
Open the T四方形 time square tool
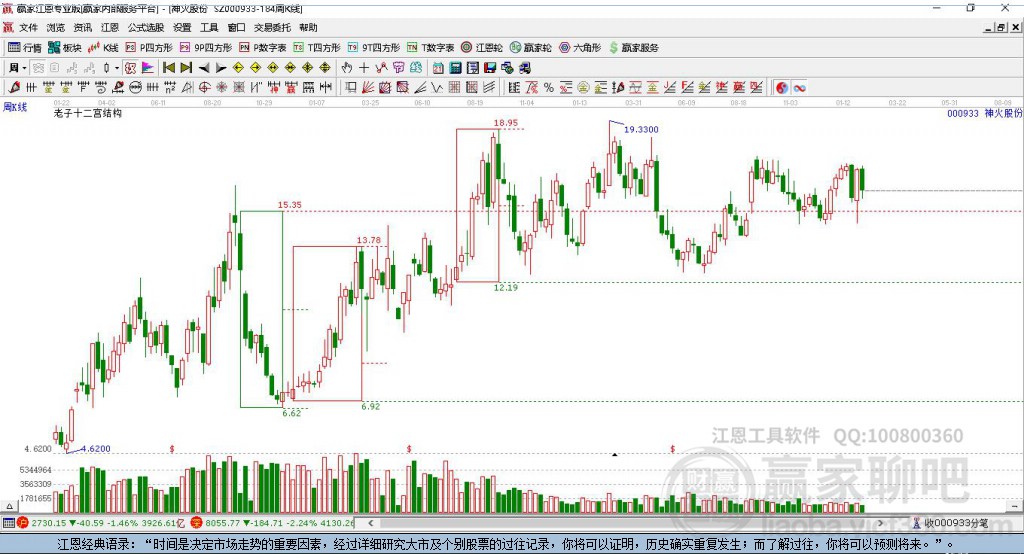pos(317,48)
